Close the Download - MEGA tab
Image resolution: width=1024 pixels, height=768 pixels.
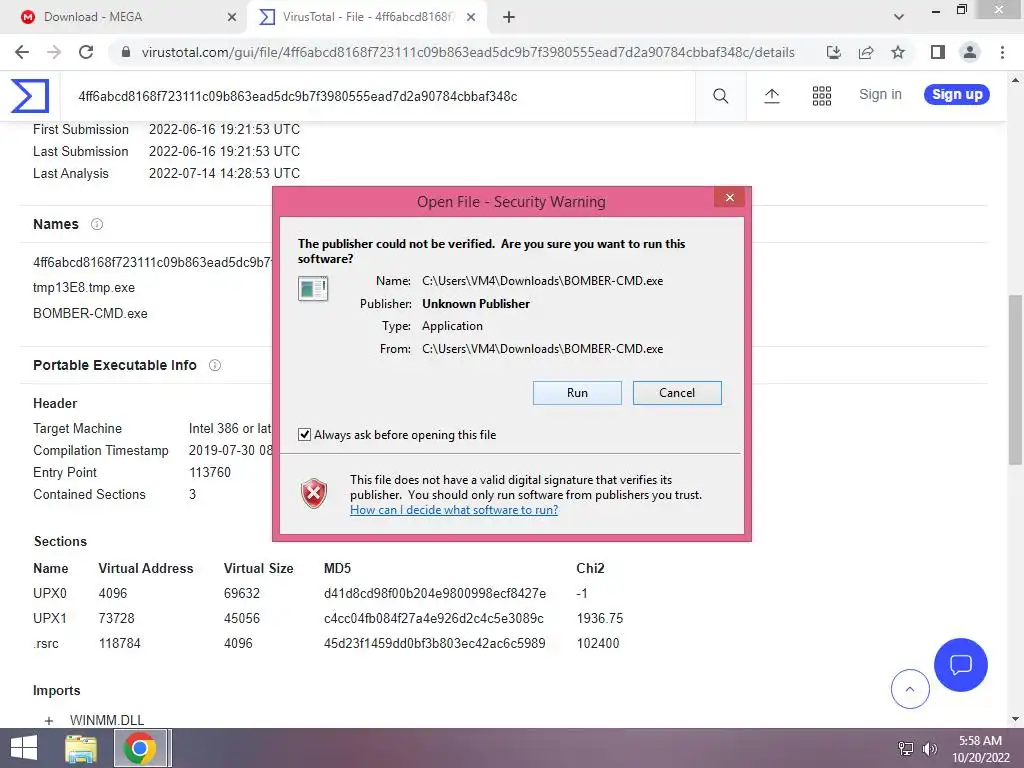pyautogui.click(x=232, y=18)
